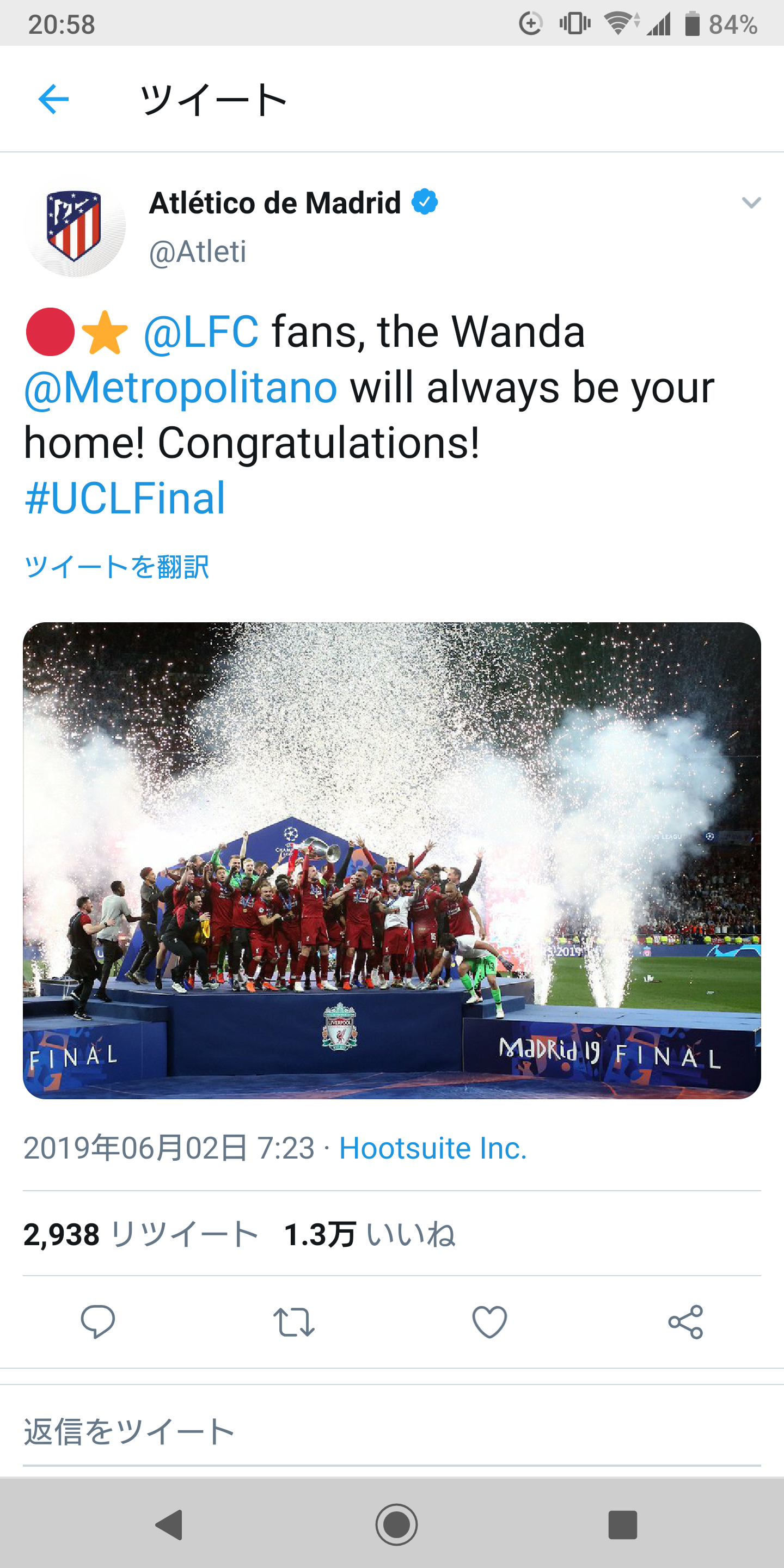The height and width of the screenshot is (1568, 784).
Task: Open the @LFC mention
Action: [x=201, y=332]
